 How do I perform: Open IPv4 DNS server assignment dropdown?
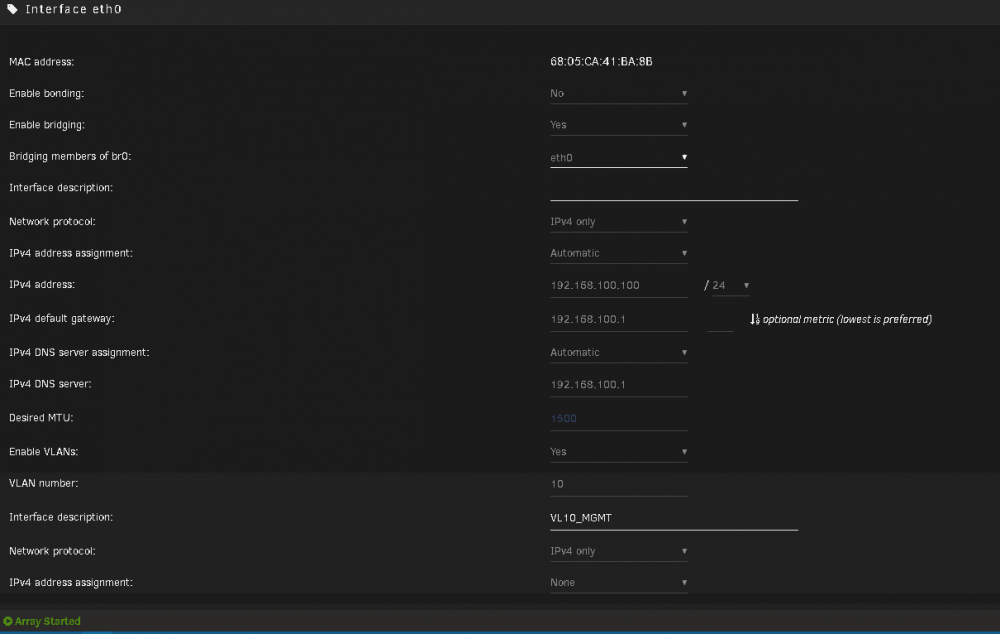[618, 352]
